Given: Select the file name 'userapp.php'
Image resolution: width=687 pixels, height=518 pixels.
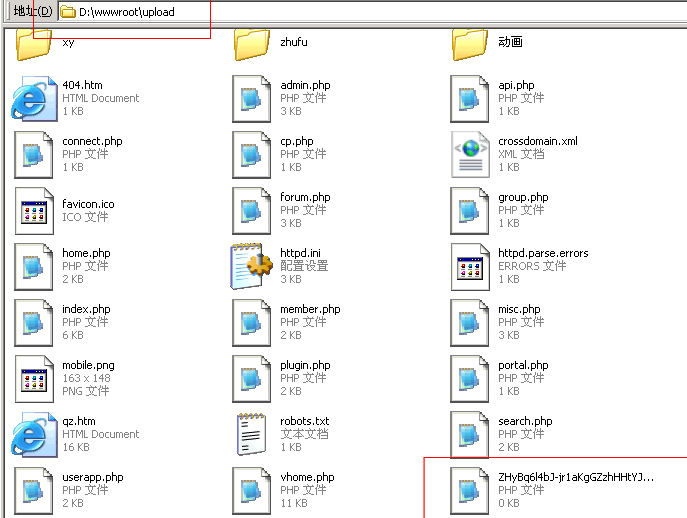Looking at the screenshot, I should pyautogui.click(x=93, y=477).
